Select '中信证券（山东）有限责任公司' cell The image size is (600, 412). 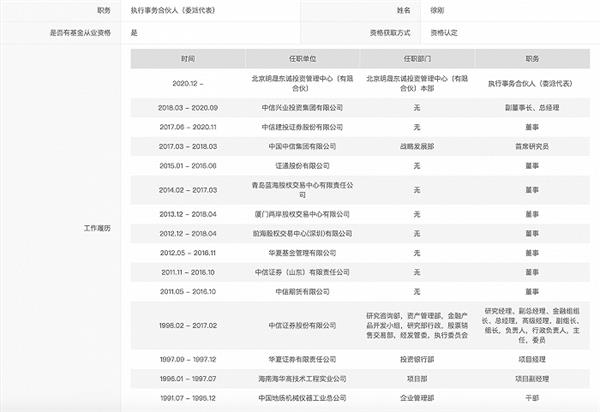click(302, 272)
